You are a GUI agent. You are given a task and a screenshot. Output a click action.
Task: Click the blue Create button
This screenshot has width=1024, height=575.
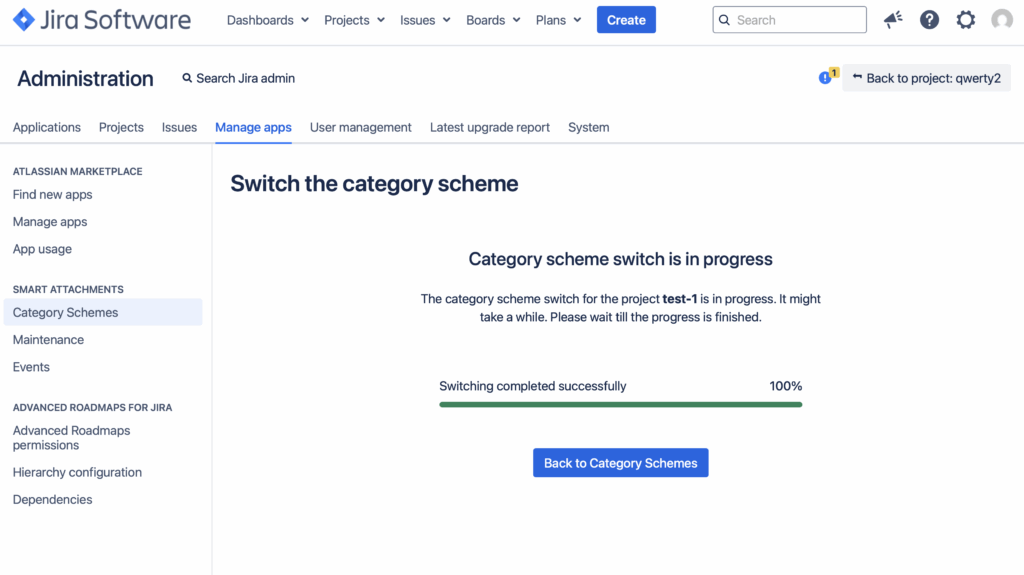coord(626,20)
